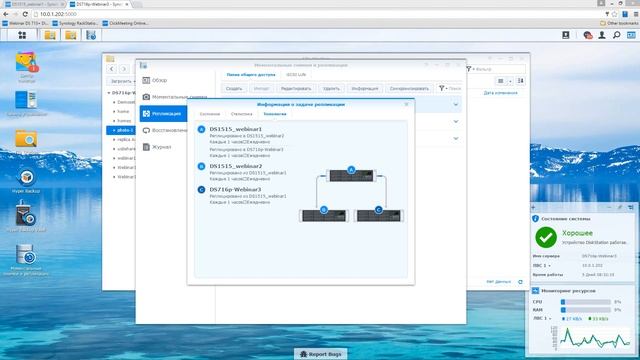
Task: Switch to Папка общего доступа tab
Action: click(x=251, y=75)
